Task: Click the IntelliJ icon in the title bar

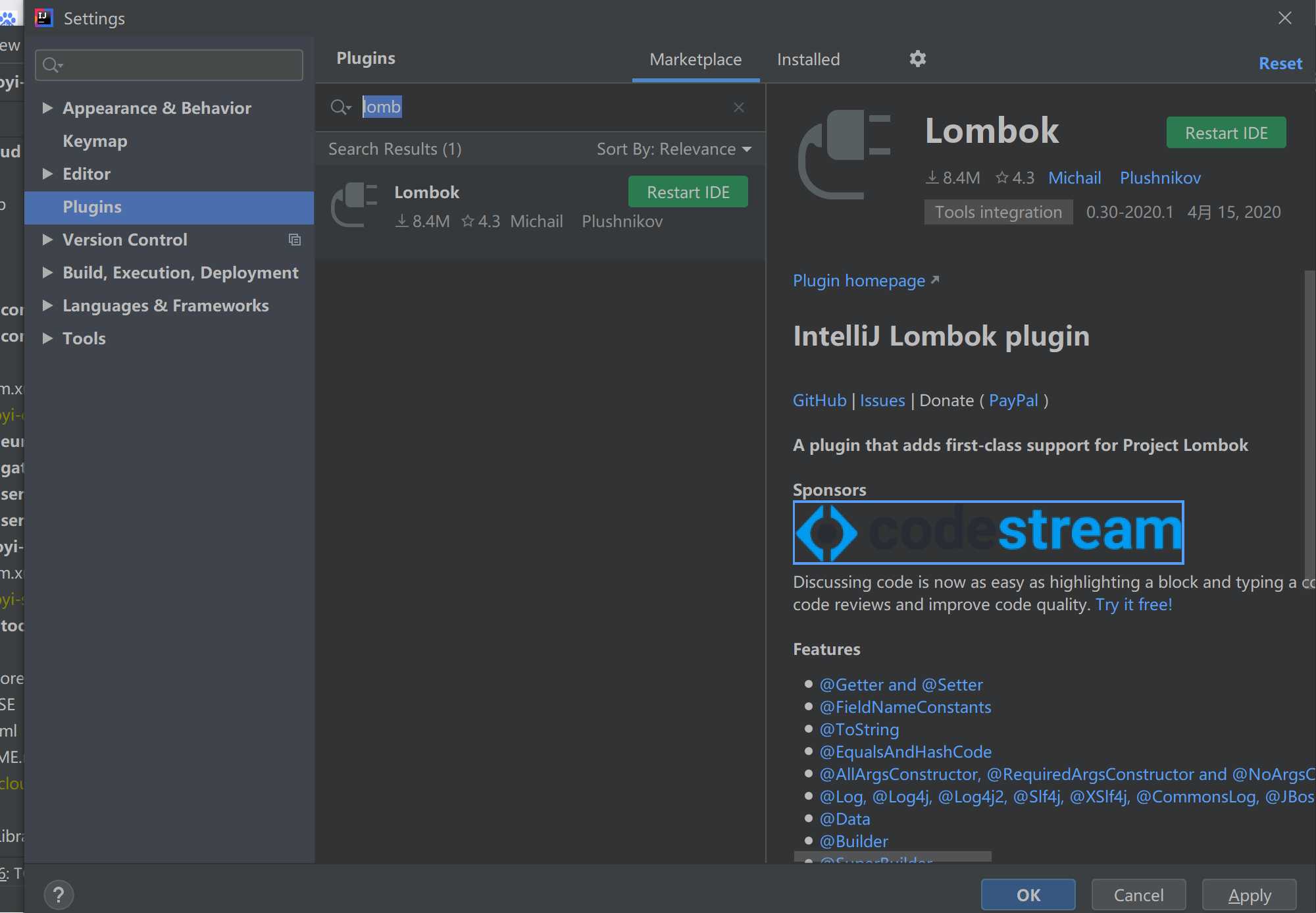Action: pyautogui.click(x=44, y=18)
